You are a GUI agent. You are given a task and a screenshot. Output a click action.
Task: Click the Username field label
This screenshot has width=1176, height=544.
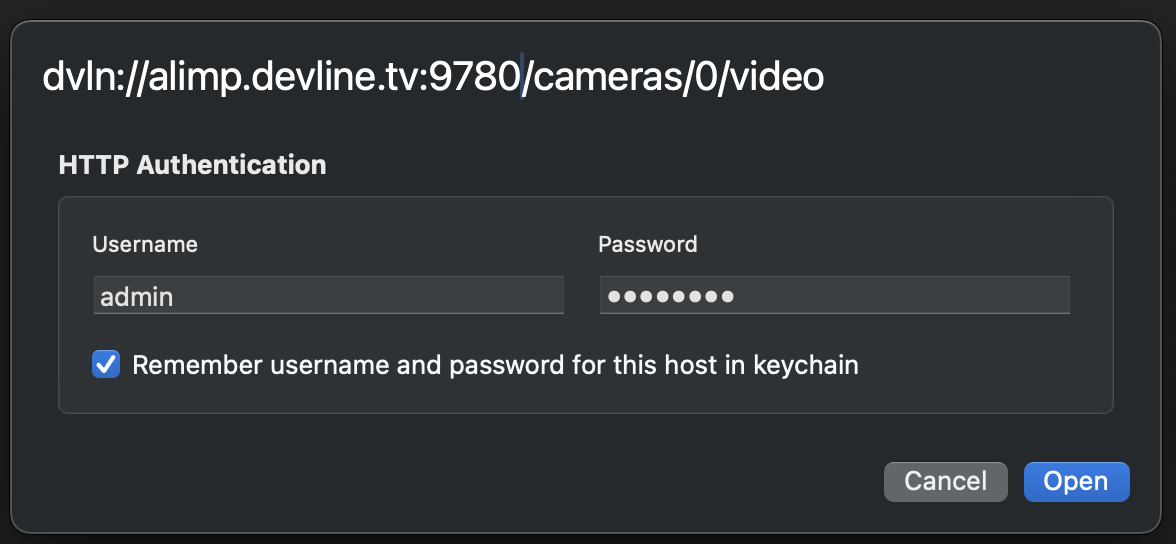click(x=145, y=244)
